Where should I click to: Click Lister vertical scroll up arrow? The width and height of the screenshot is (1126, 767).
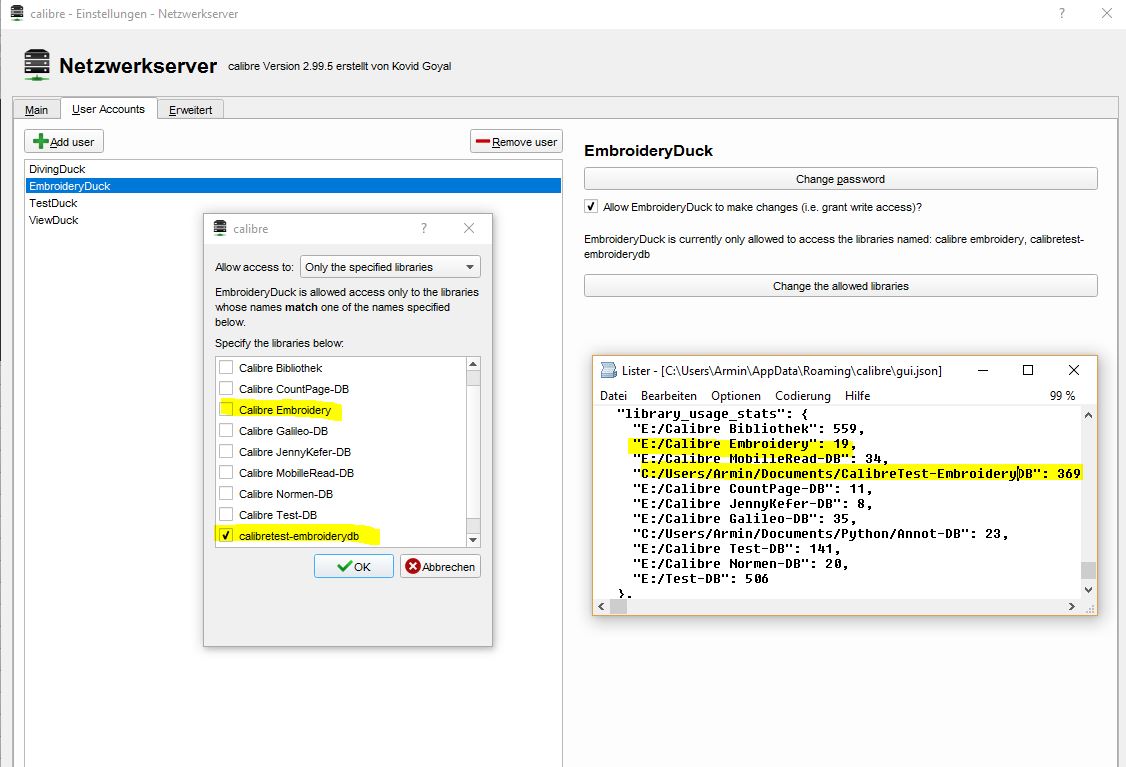point(1089,415)
